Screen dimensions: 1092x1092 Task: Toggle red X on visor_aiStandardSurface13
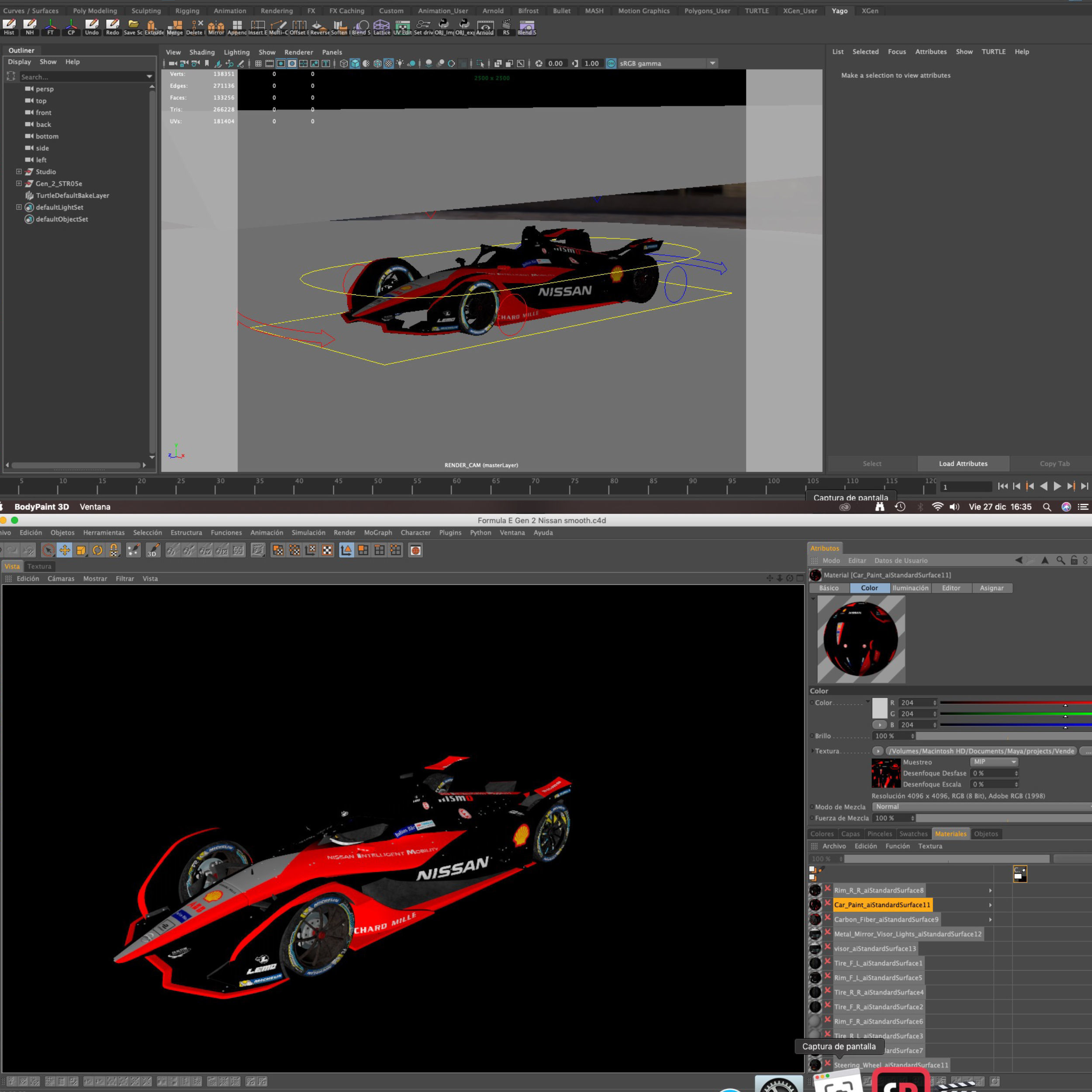tap(827, 947)
